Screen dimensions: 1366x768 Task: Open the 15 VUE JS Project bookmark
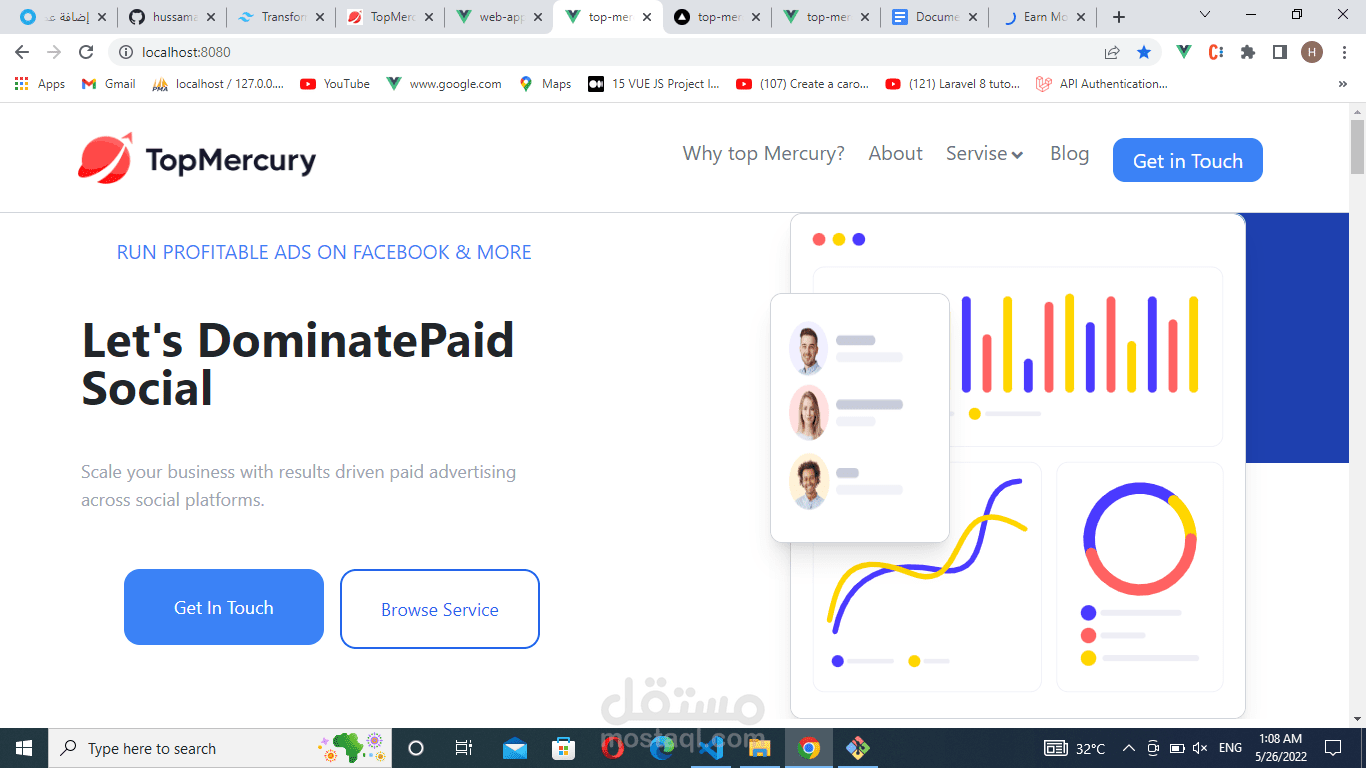pos(654,84)
